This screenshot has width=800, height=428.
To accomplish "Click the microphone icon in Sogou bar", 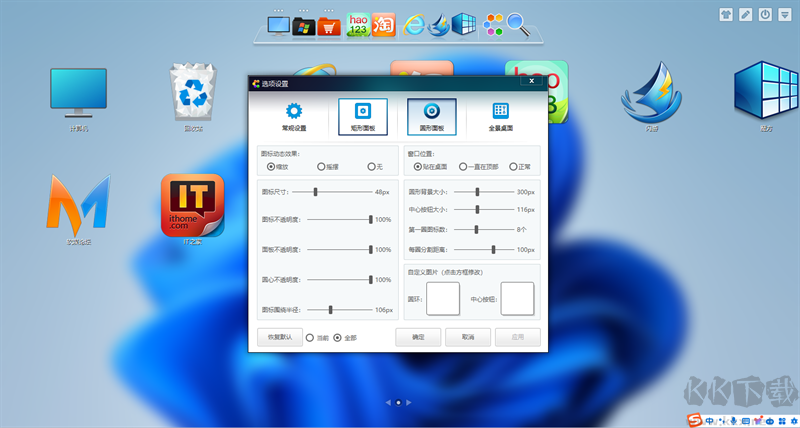I will point(734,421).
